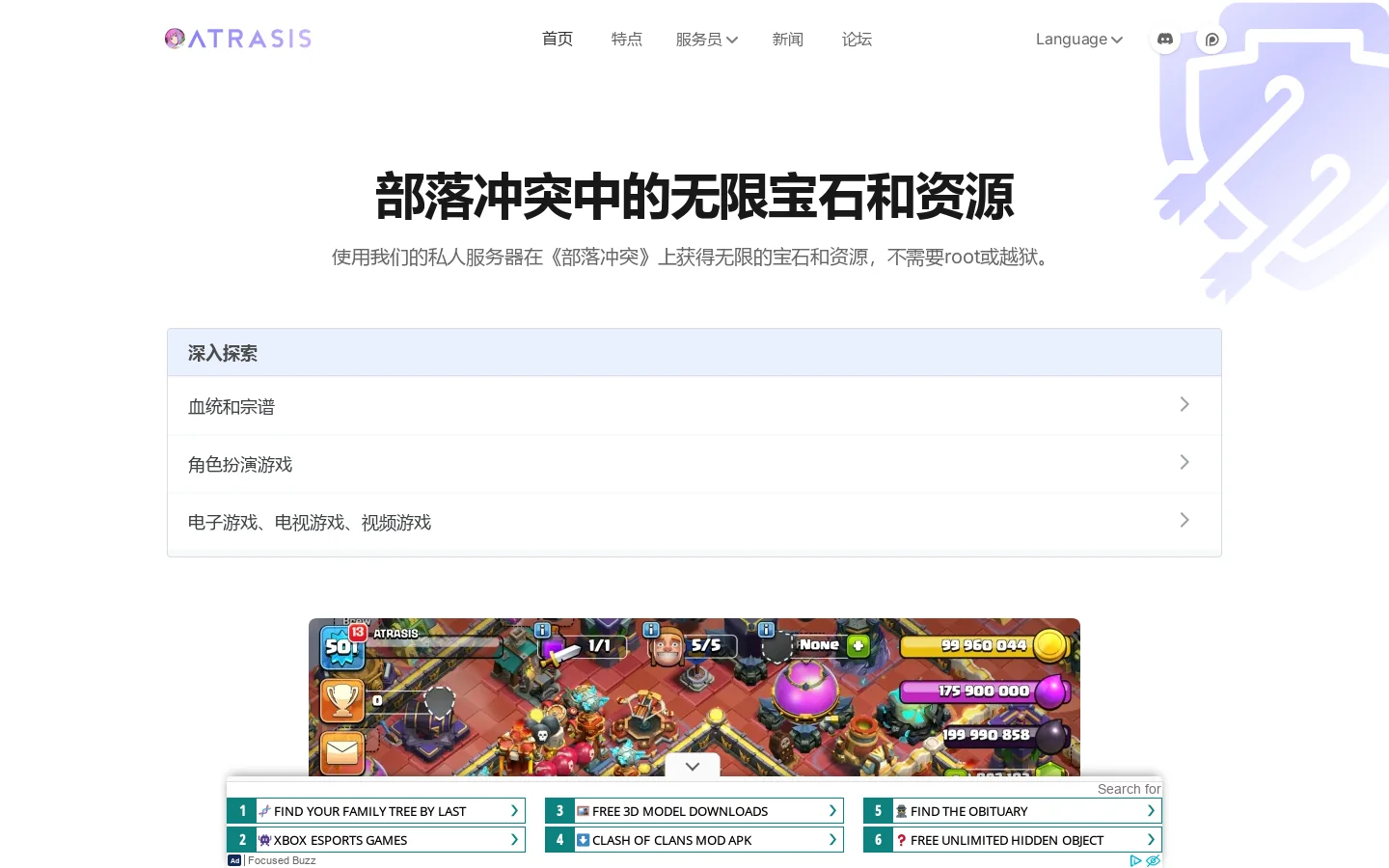Image resolution: width=1389 pixels, height=868 pixels.
Task: Open the Clash of Clans Mod APK ad
Action: tap(694, 840)
